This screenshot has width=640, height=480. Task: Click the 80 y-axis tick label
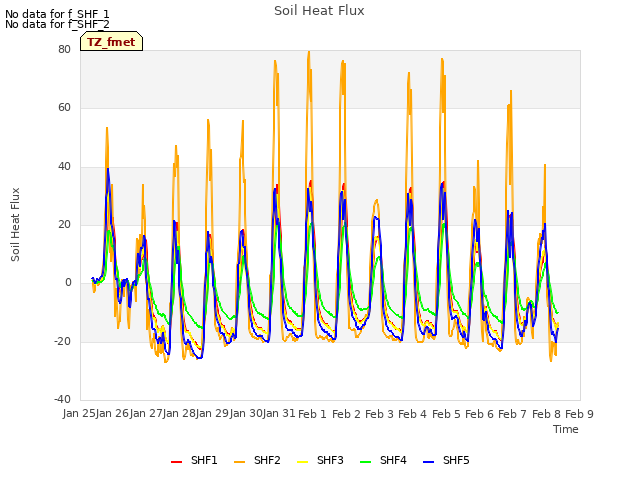(64, 49)
